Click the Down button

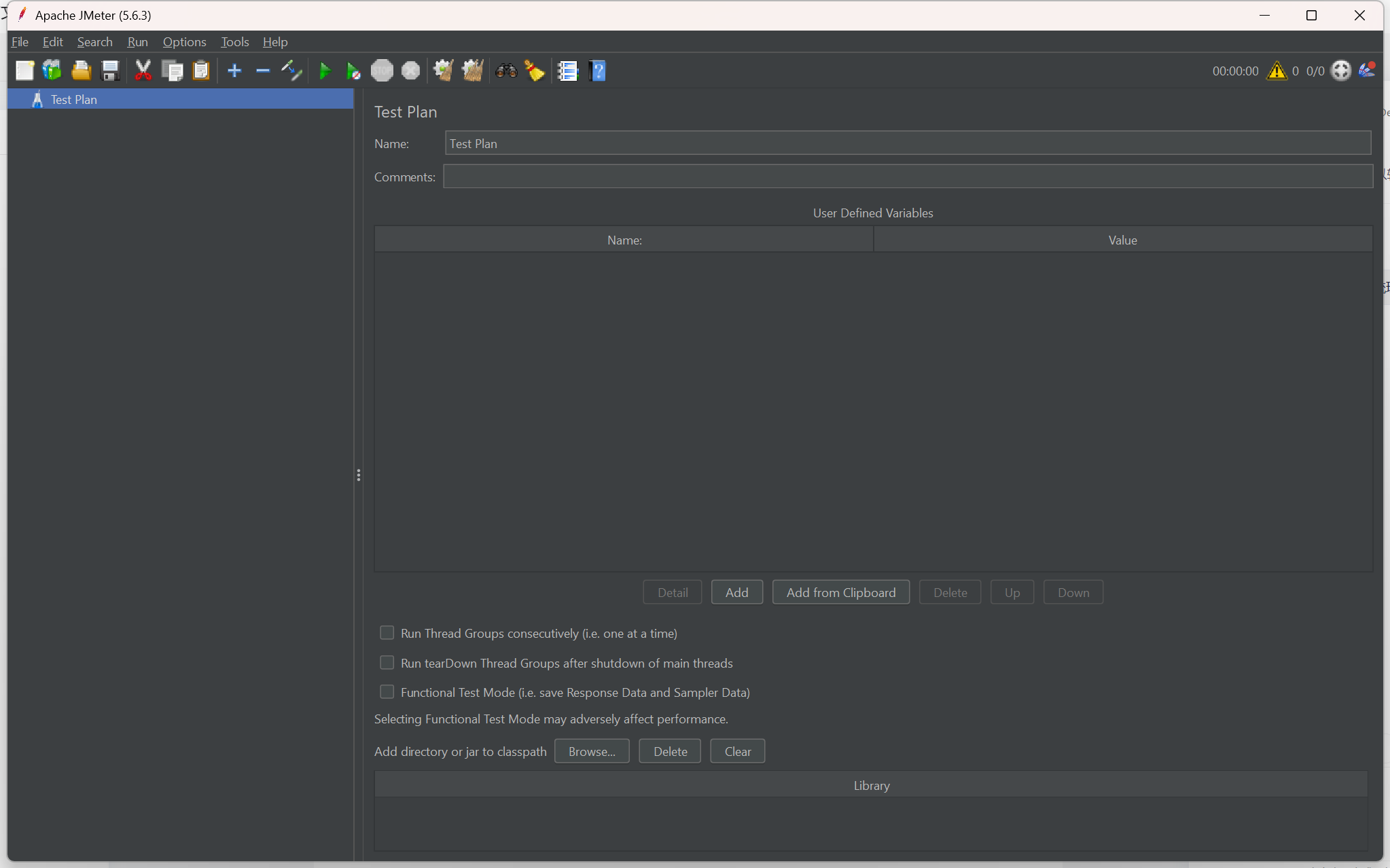click(1073, 592)
